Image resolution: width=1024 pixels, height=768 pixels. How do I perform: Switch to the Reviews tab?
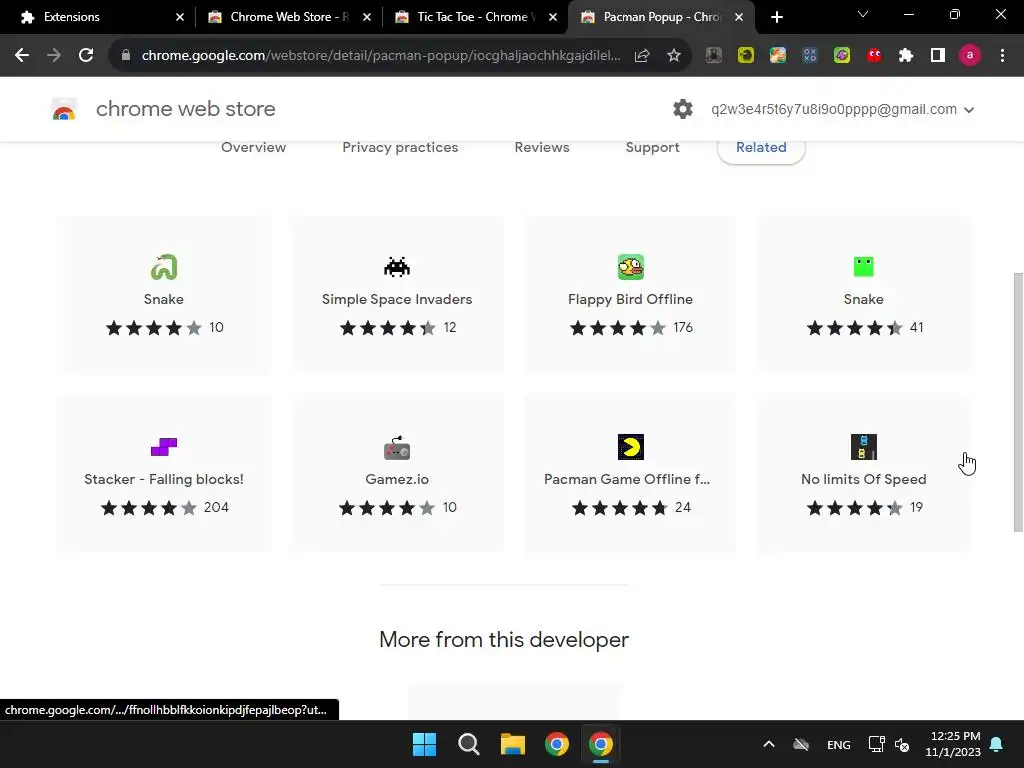click(x=542, y=148)
